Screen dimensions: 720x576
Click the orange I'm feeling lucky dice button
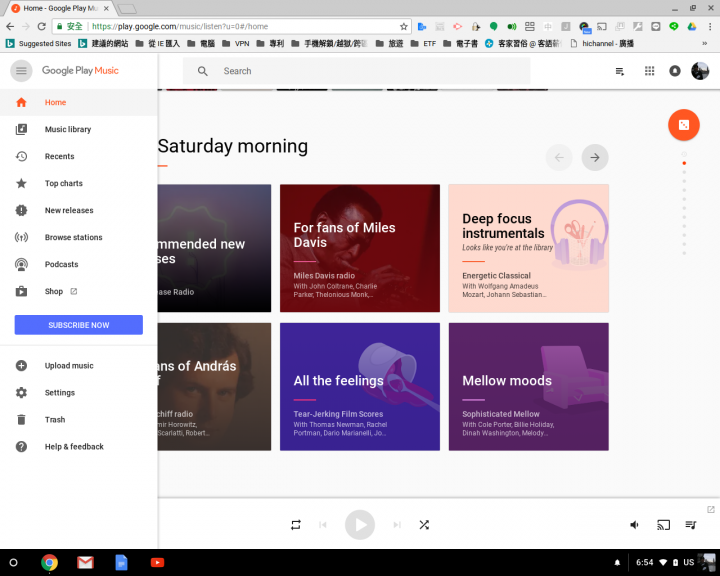[684, 125]
